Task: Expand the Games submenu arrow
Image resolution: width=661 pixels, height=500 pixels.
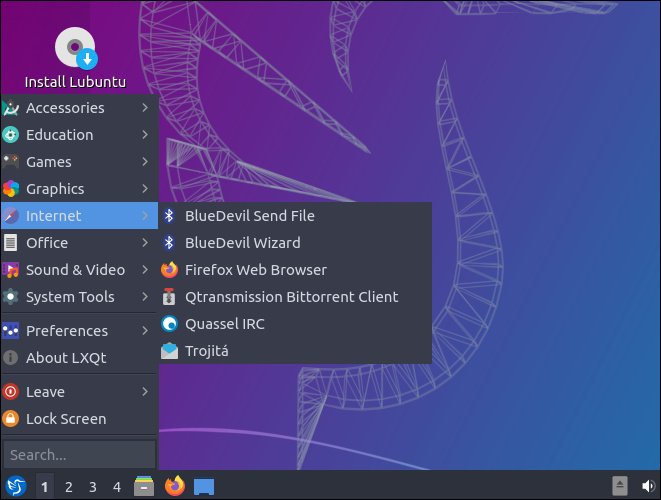Action: pos(145,162)
